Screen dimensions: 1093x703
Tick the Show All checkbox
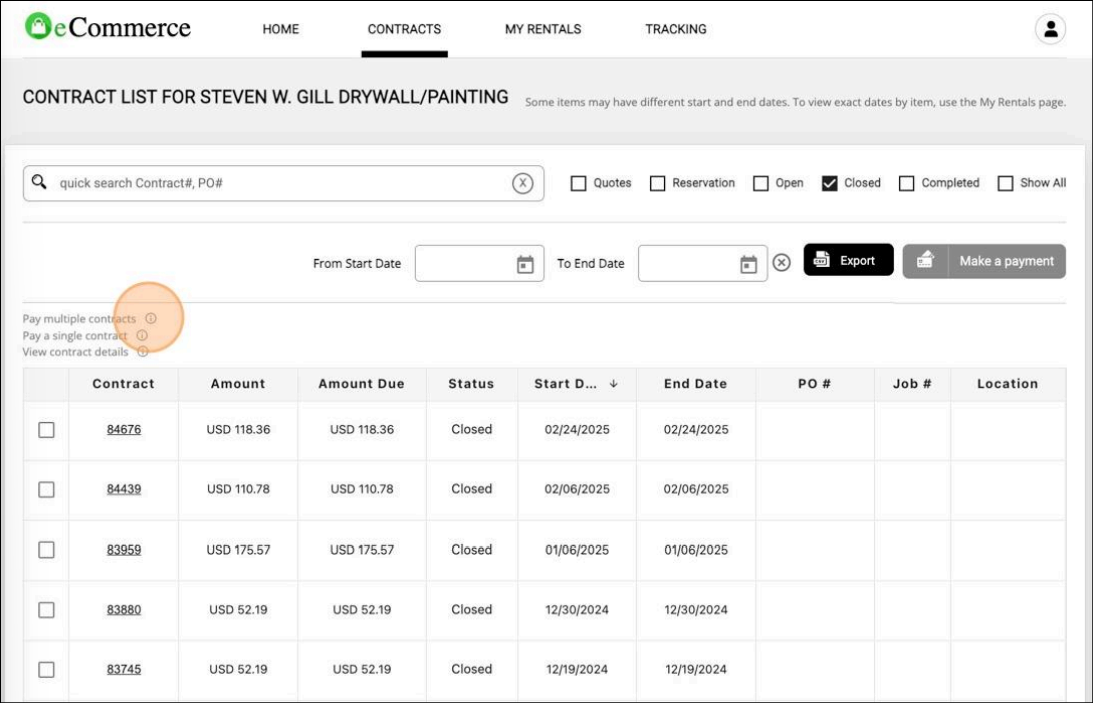[x=1005, y=184]
